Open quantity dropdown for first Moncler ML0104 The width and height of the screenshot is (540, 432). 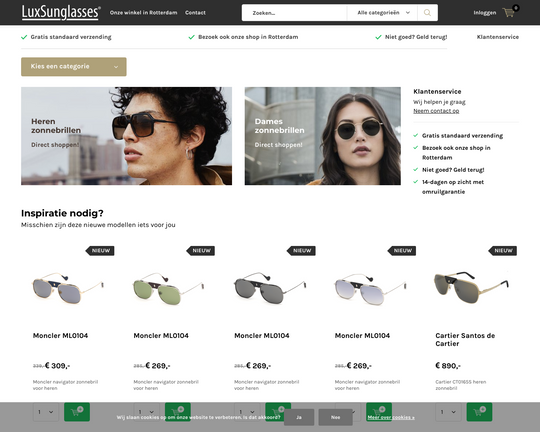point(46,412)
